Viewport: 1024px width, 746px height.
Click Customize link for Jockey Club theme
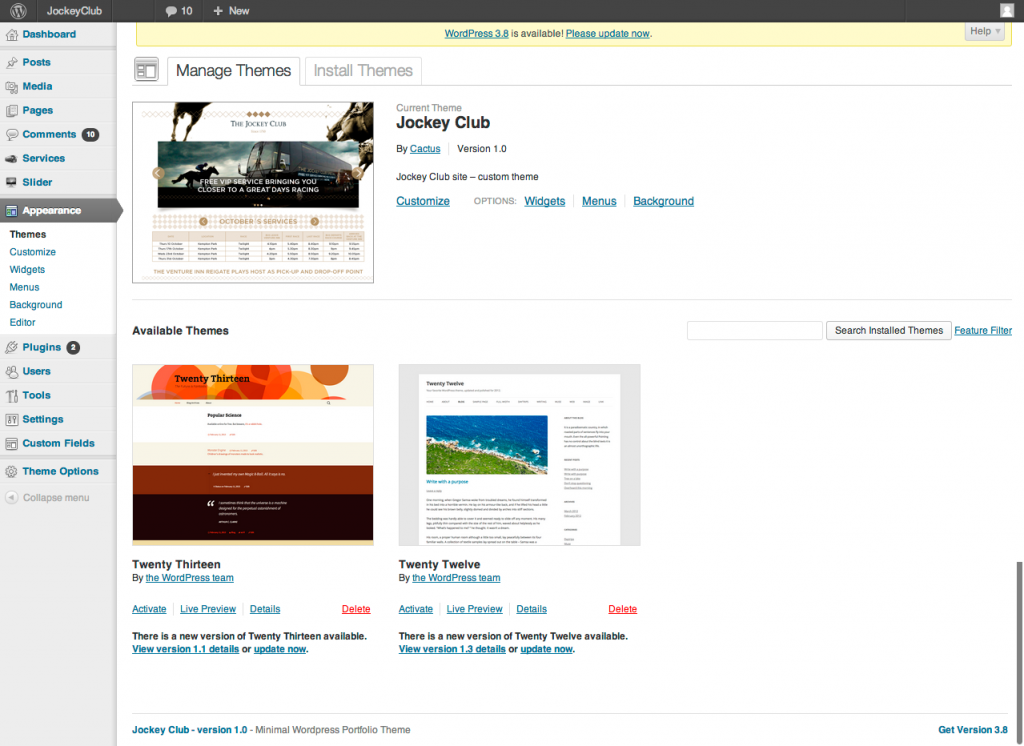pyautogui.click(x=423, y=201)
